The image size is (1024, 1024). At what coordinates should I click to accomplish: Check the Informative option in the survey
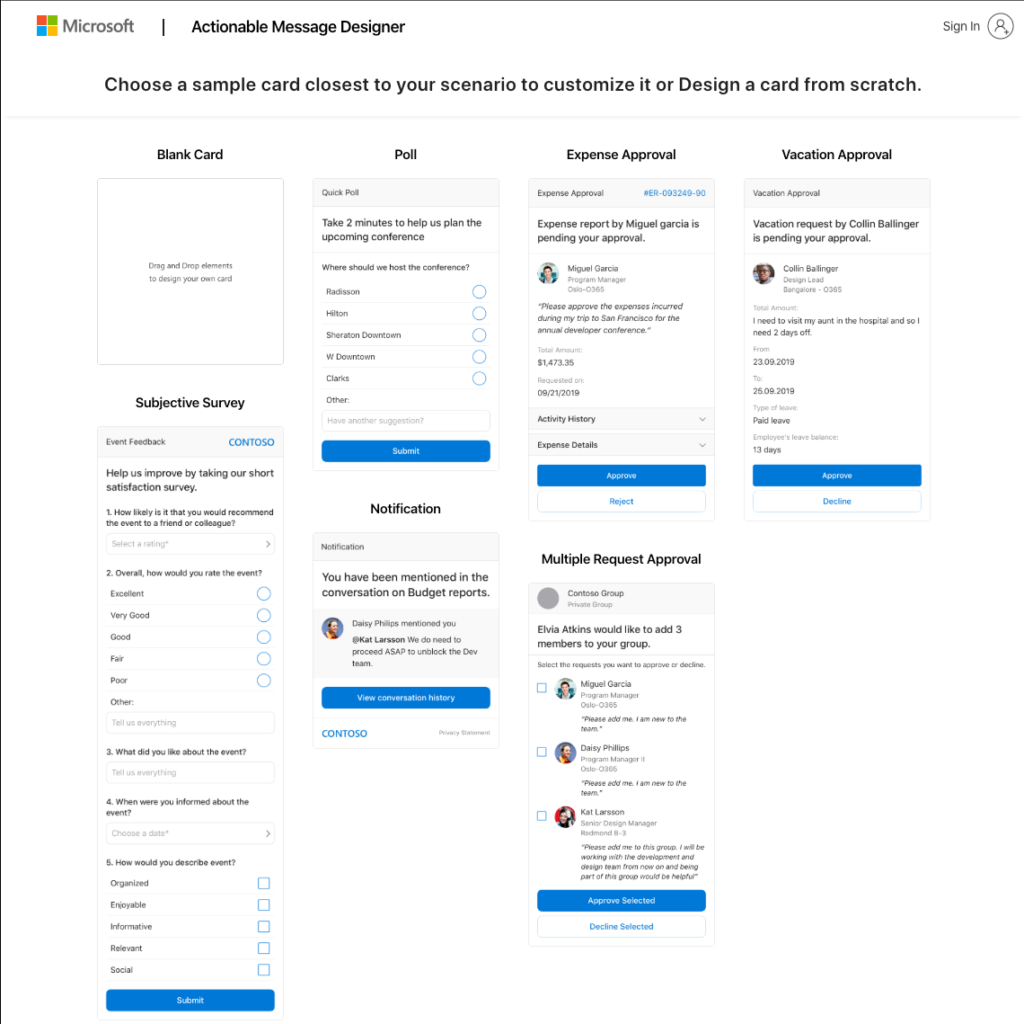(263, 926)
